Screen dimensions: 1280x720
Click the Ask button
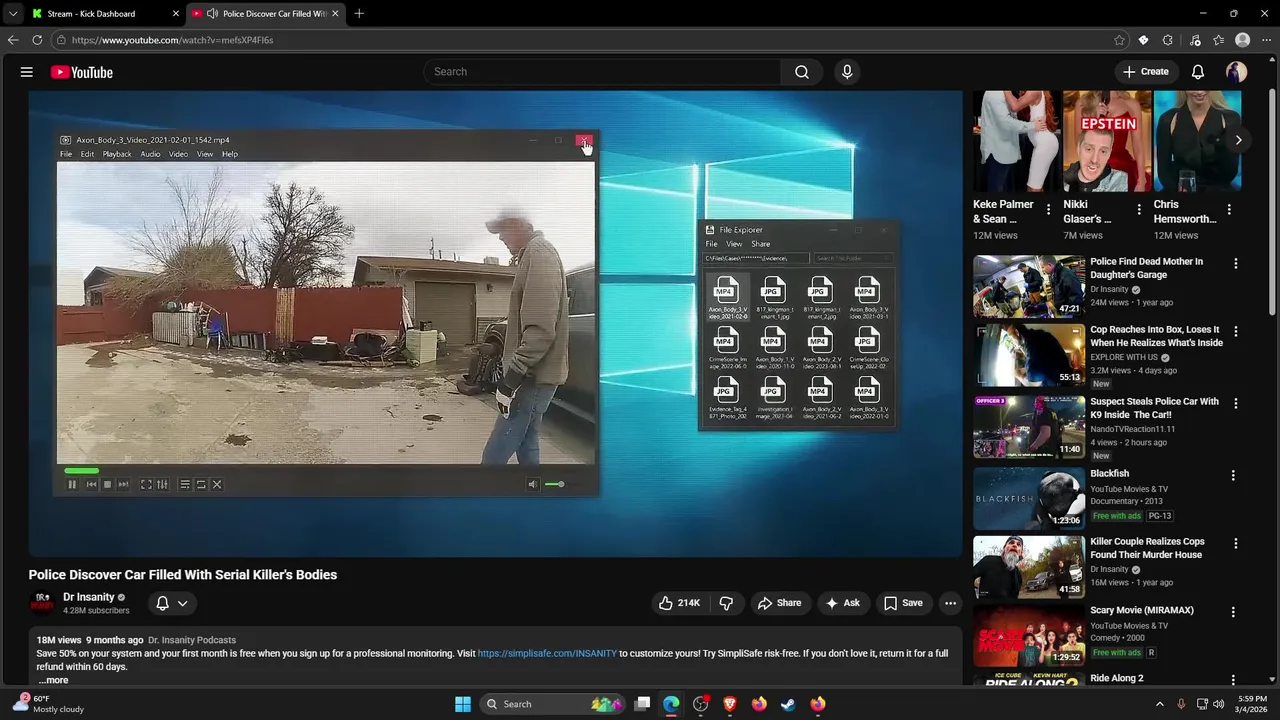[x=842, y=603]
